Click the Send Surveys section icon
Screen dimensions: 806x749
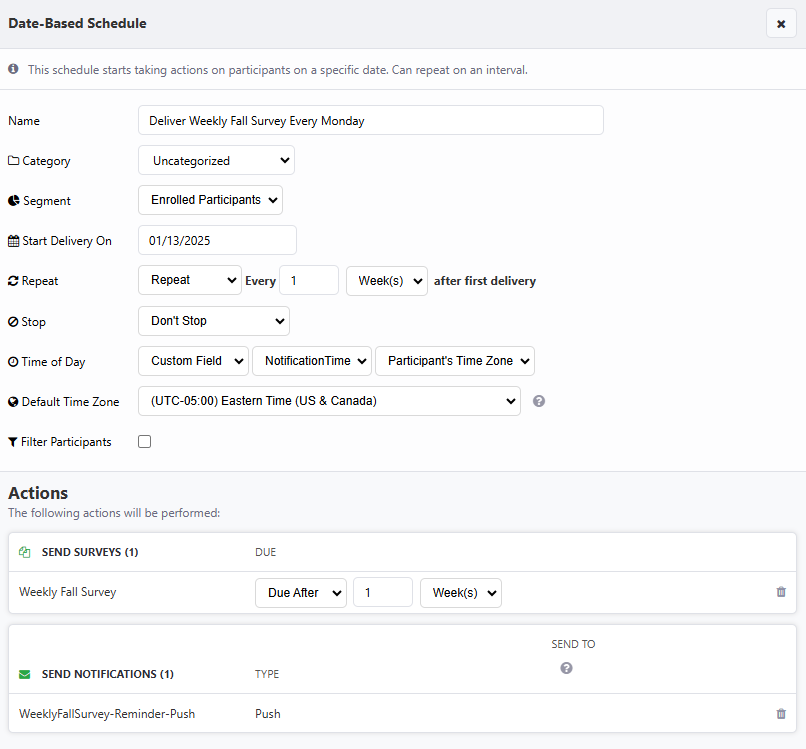coord(25,552)
